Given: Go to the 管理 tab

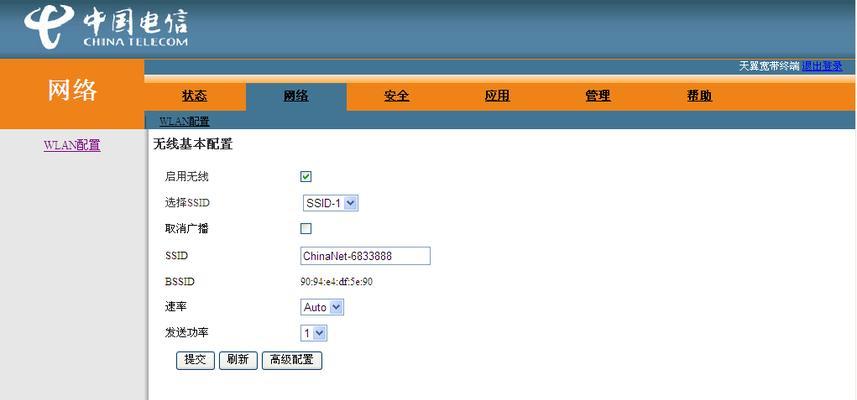Looking at the screenshot, I should point(597,96).
